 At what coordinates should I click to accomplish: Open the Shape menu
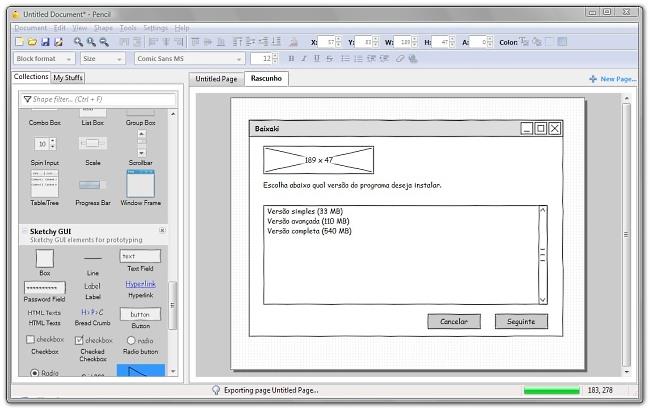[103, 28]
